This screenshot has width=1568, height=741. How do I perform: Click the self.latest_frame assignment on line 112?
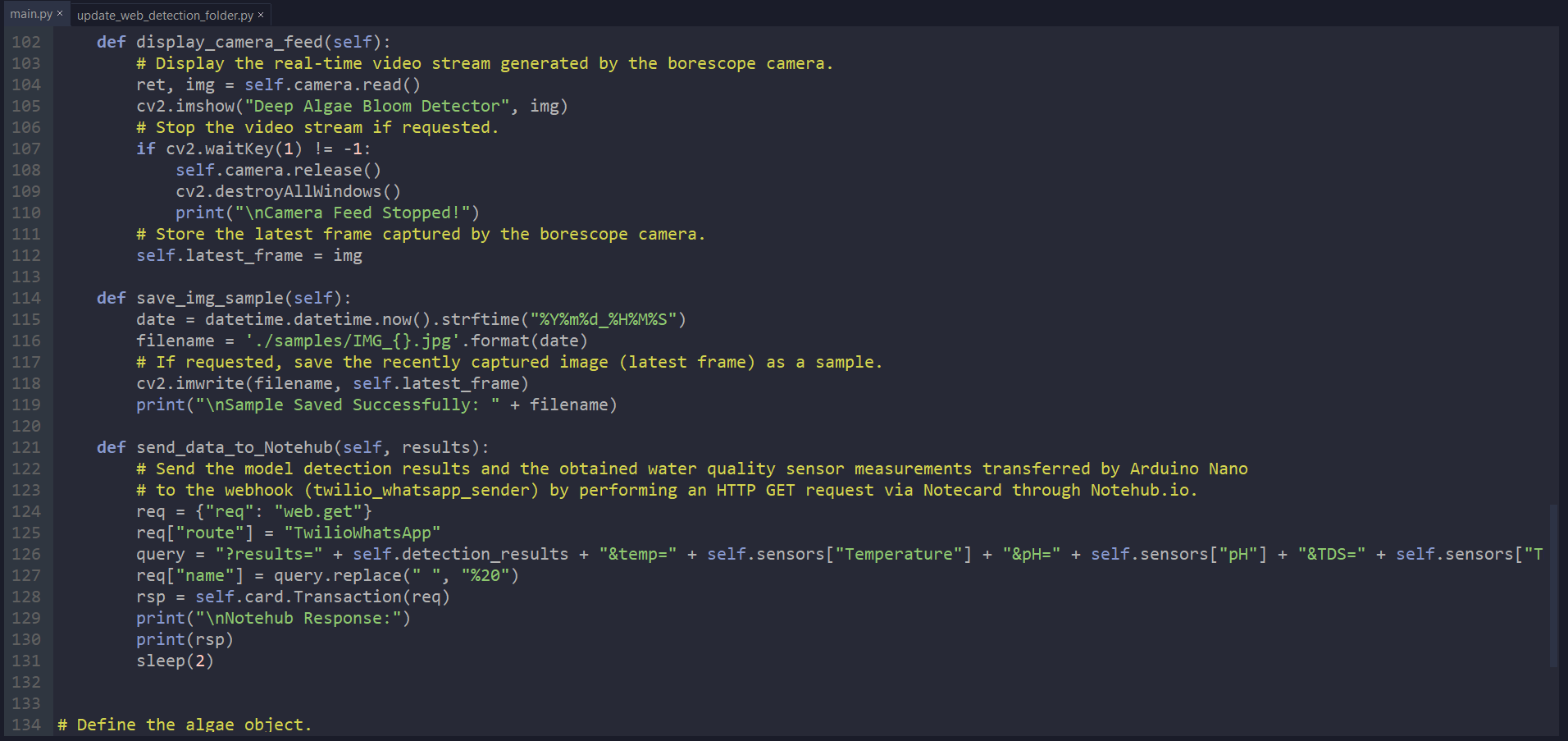tap(248, 255)
